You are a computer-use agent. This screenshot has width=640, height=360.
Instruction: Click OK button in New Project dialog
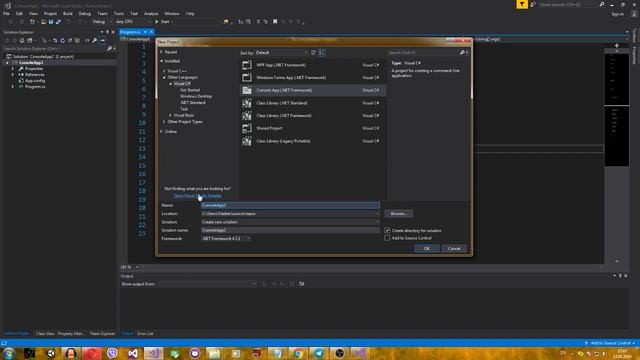point(427,249)
